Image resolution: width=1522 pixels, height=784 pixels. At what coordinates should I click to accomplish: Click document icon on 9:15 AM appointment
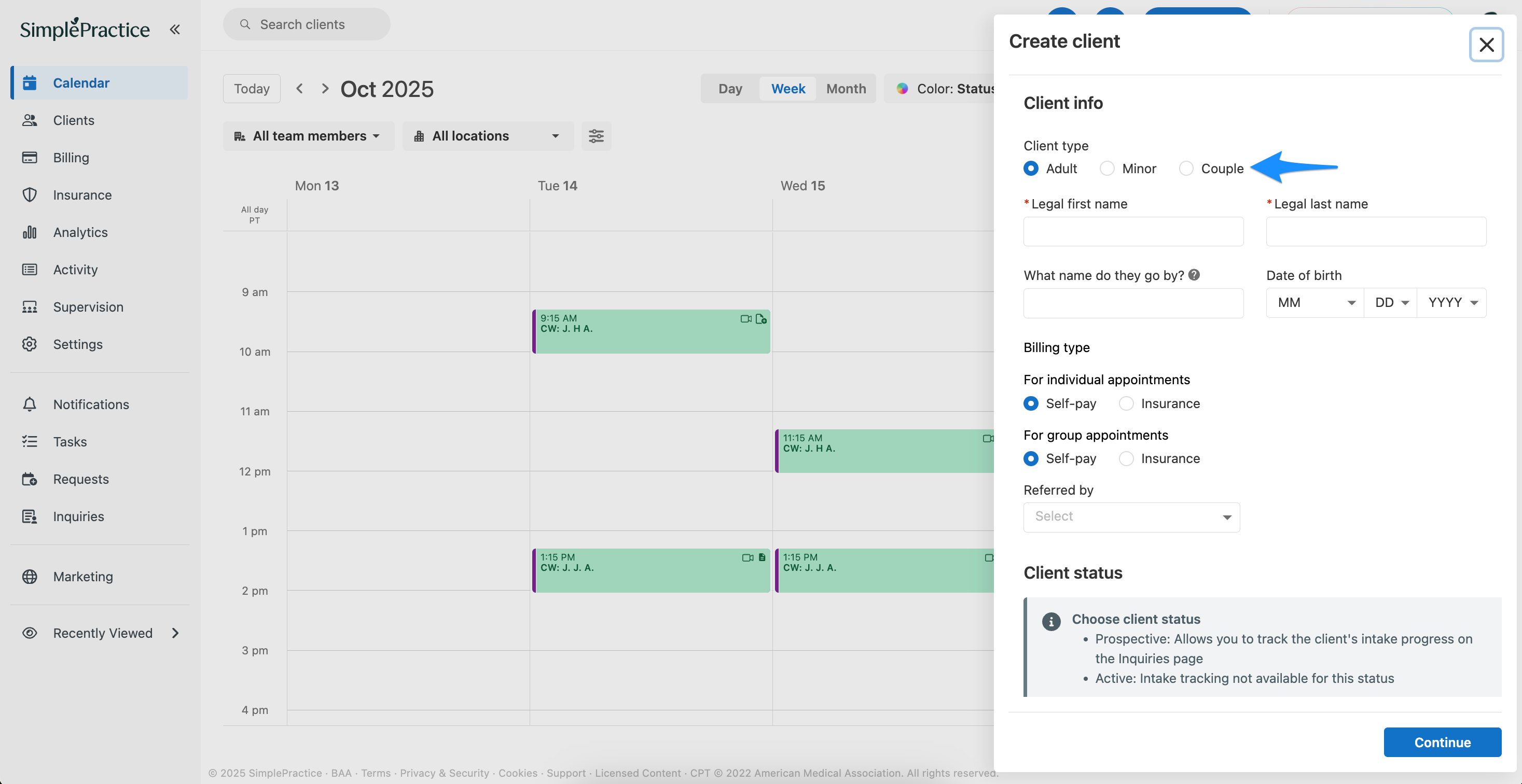[x=761, y=319]
